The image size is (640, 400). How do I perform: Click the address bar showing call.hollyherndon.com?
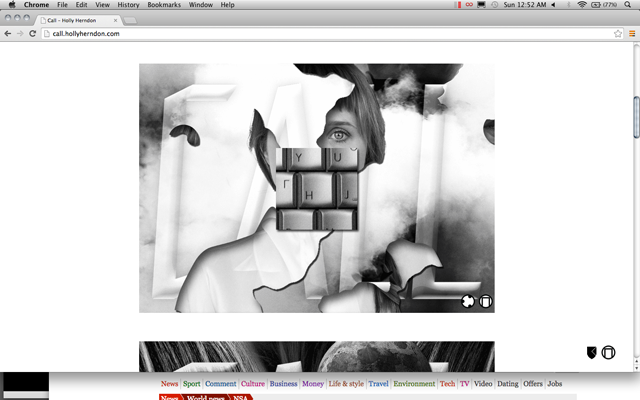tap(300, 33)
